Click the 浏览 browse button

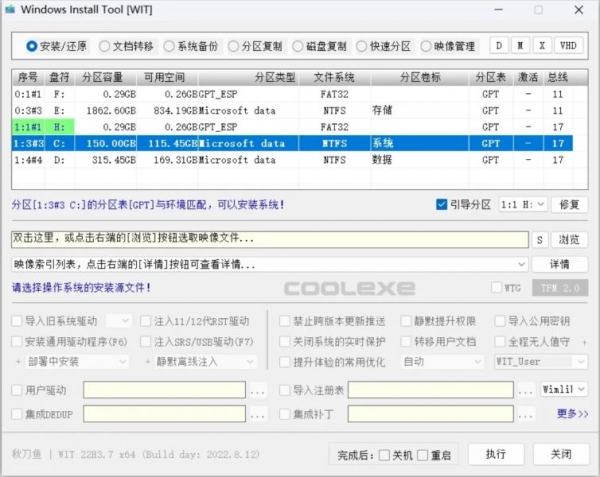click(569, 240)
